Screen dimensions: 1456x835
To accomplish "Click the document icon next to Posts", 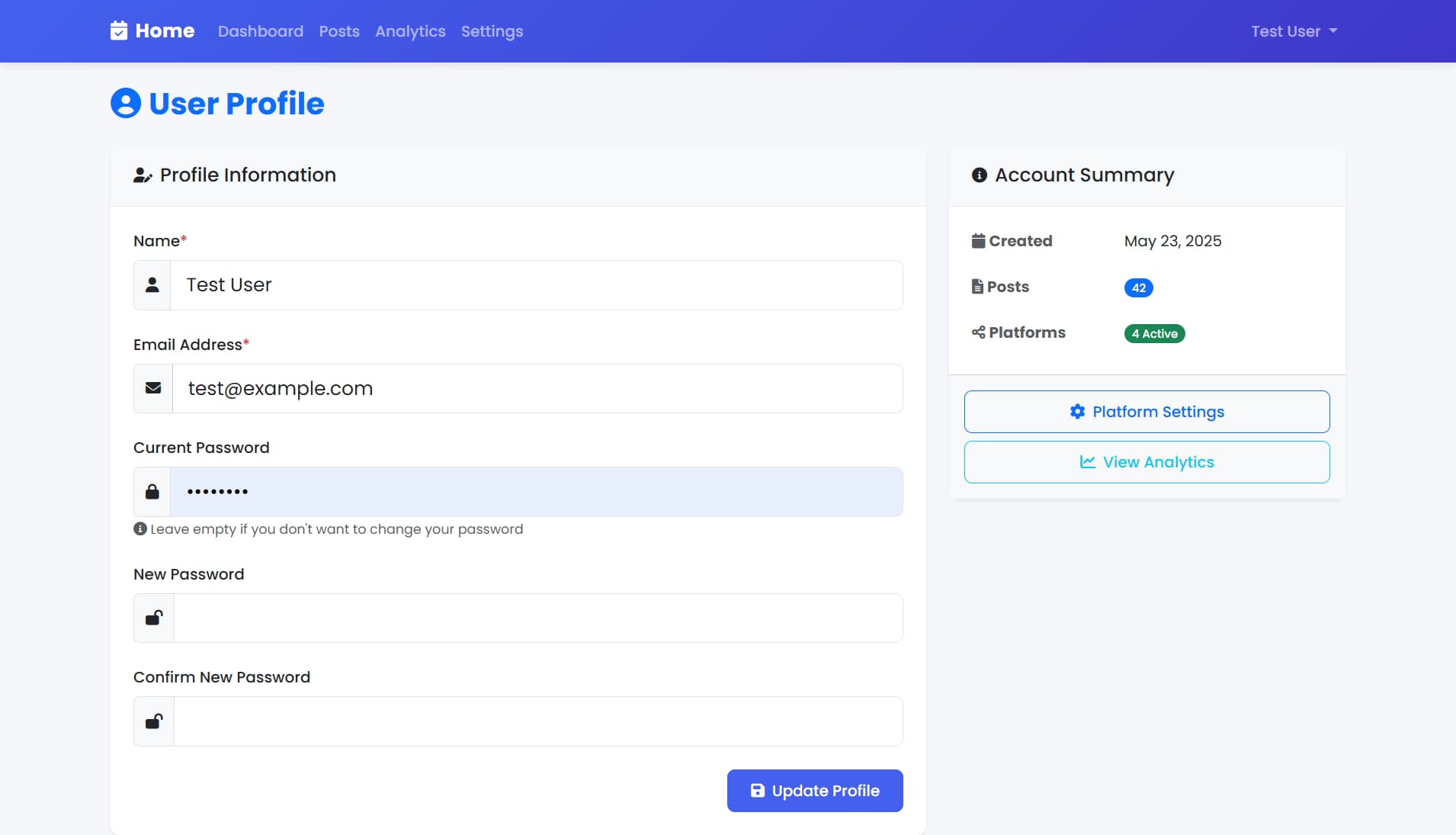I will coord(978,286).
